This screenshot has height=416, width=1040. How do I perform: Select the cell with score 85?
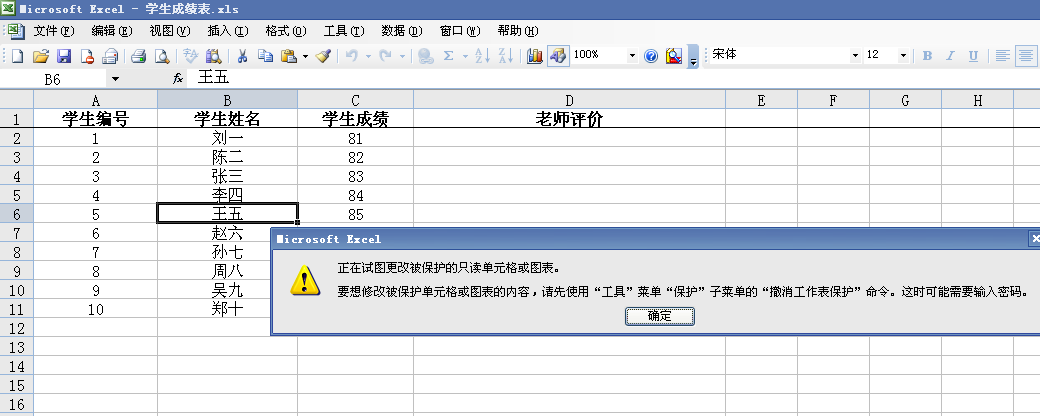coord(356,214)
